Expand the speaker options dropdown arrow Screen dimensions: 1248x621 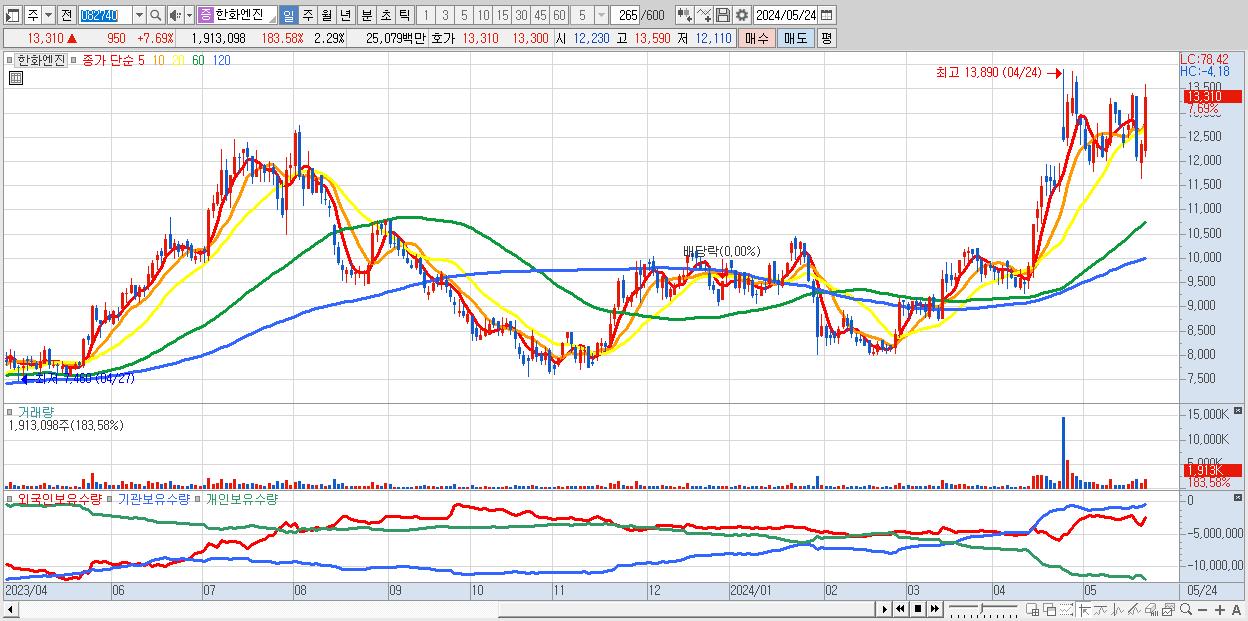pos(189,15)
